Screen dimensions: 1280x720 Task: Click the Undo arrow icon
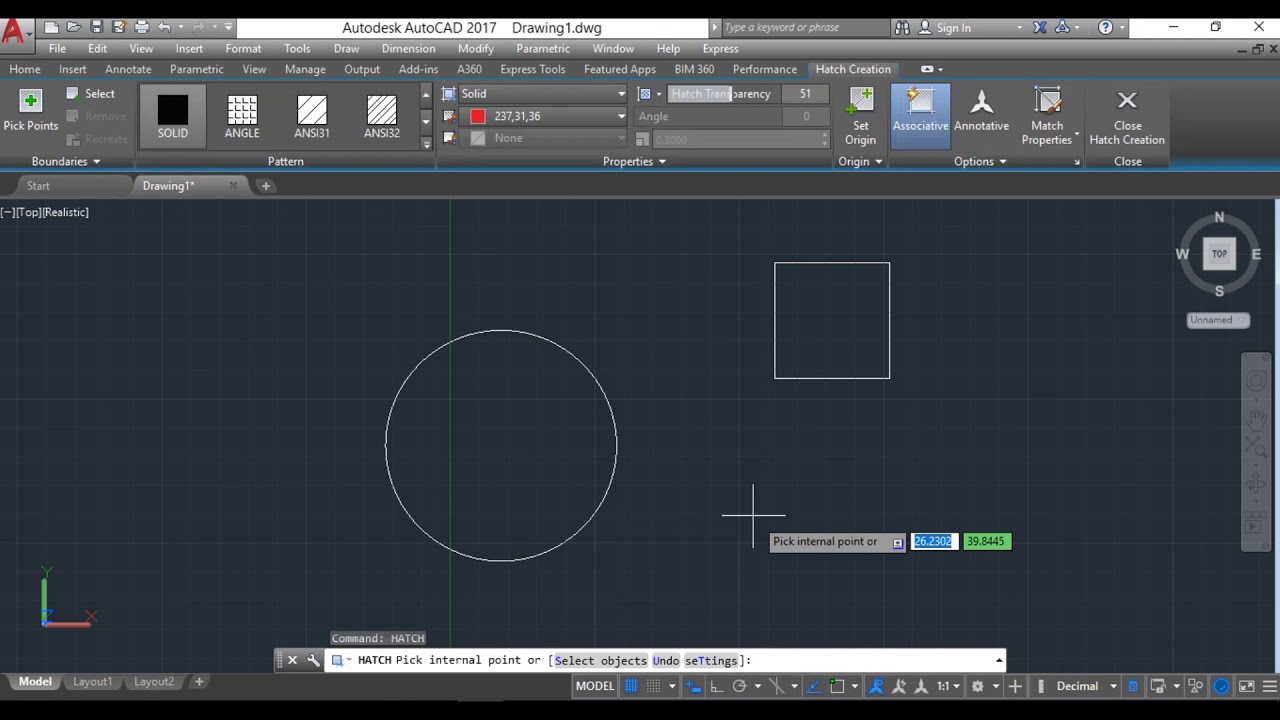coord(165,27)
